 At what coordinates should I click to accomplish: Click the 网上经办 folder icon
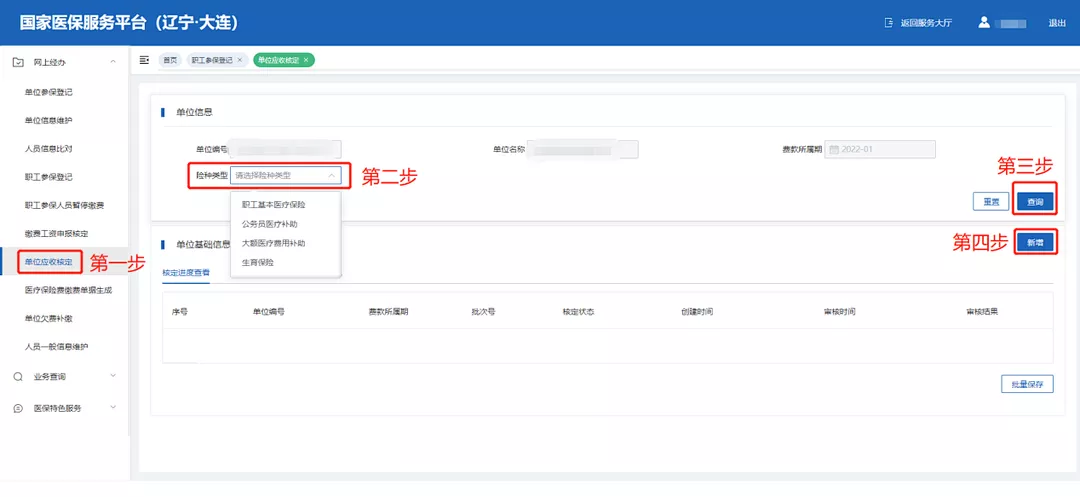pyautogui.click(x=18, y=62)
